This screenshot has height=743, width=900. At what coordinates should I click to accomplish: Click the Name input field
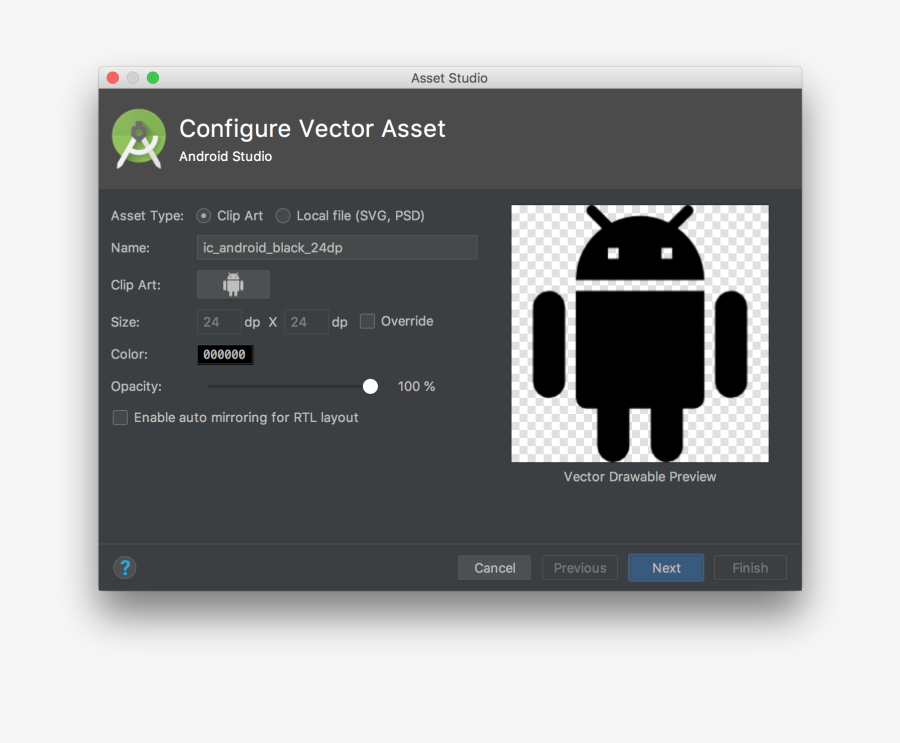click(x=337, y=247)
